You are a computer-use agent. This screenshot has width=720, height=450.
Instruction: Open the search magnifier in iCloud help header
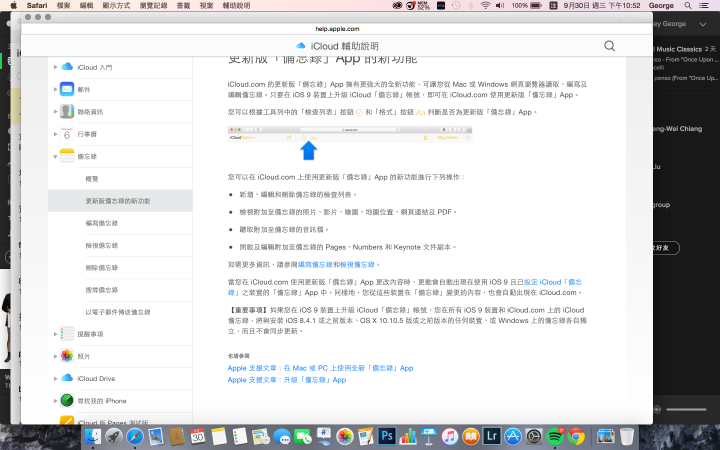click(x=609, y=45)
